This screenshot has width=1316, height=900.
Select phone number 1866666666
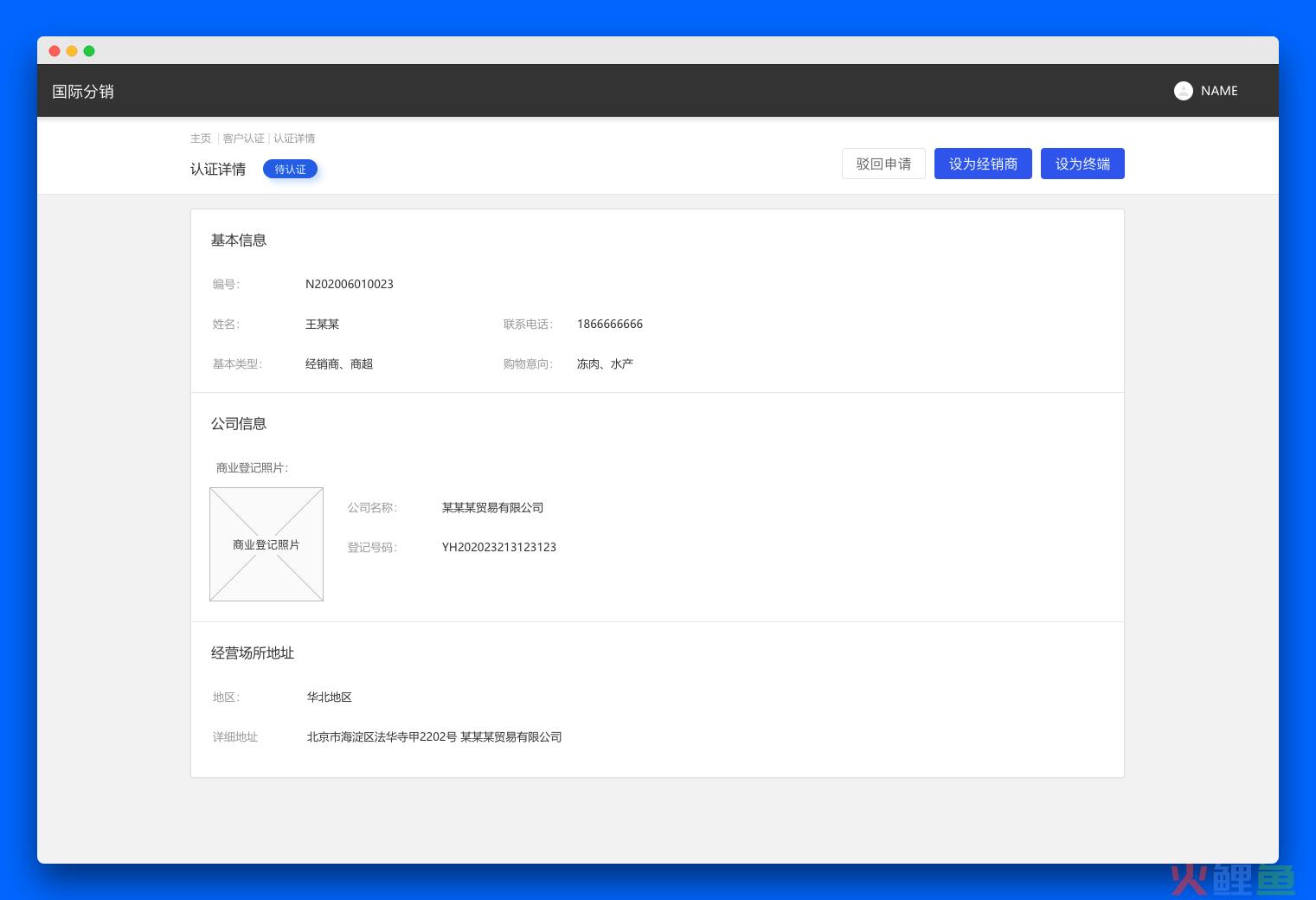click(x=610, y=324)
